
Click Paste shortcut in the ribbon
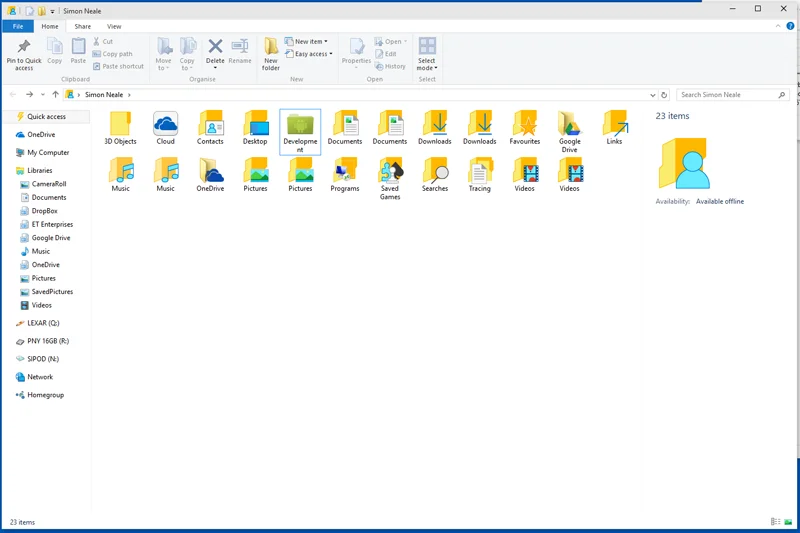point(118,66)
